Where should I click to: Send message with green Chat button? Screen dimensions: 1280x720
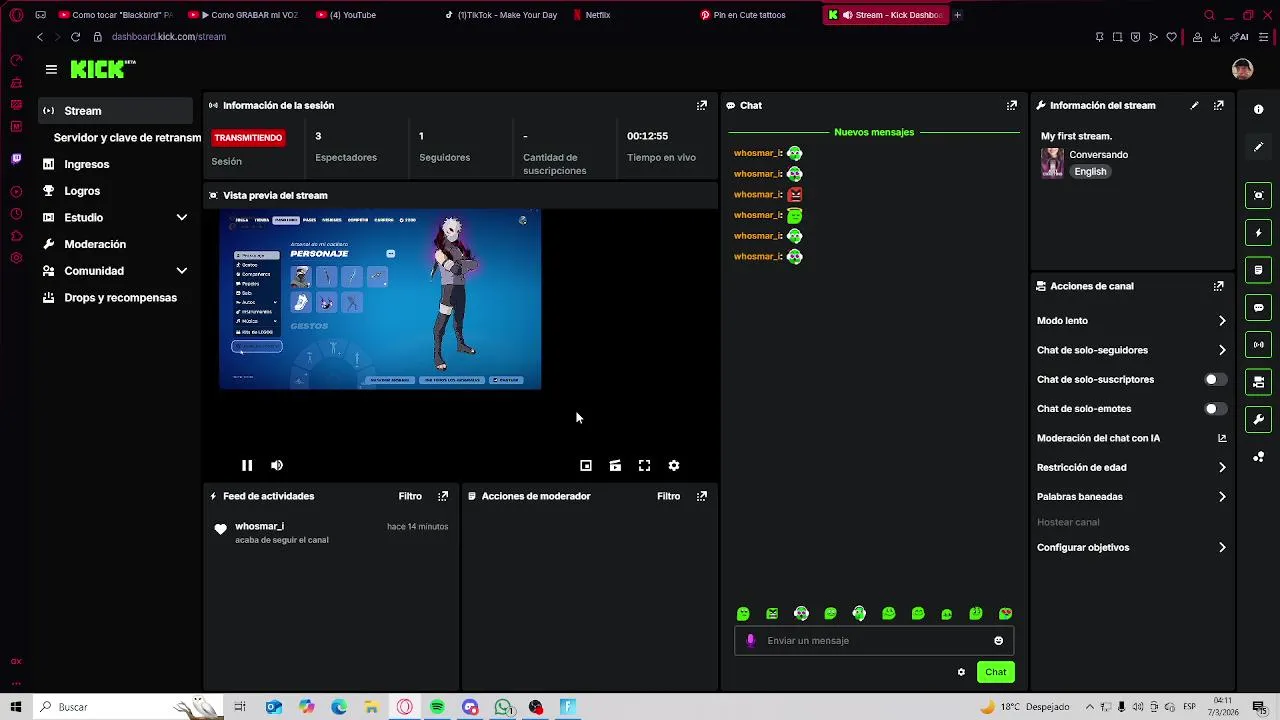tap(995, 672)
